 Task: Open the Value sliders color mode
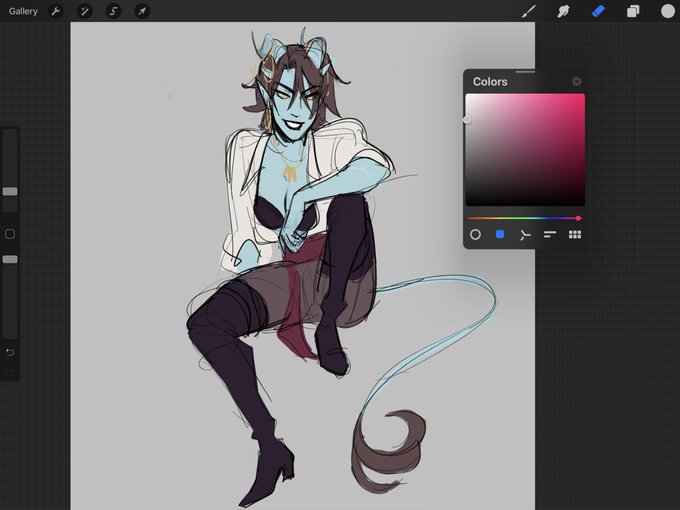[x=549, y=235]
